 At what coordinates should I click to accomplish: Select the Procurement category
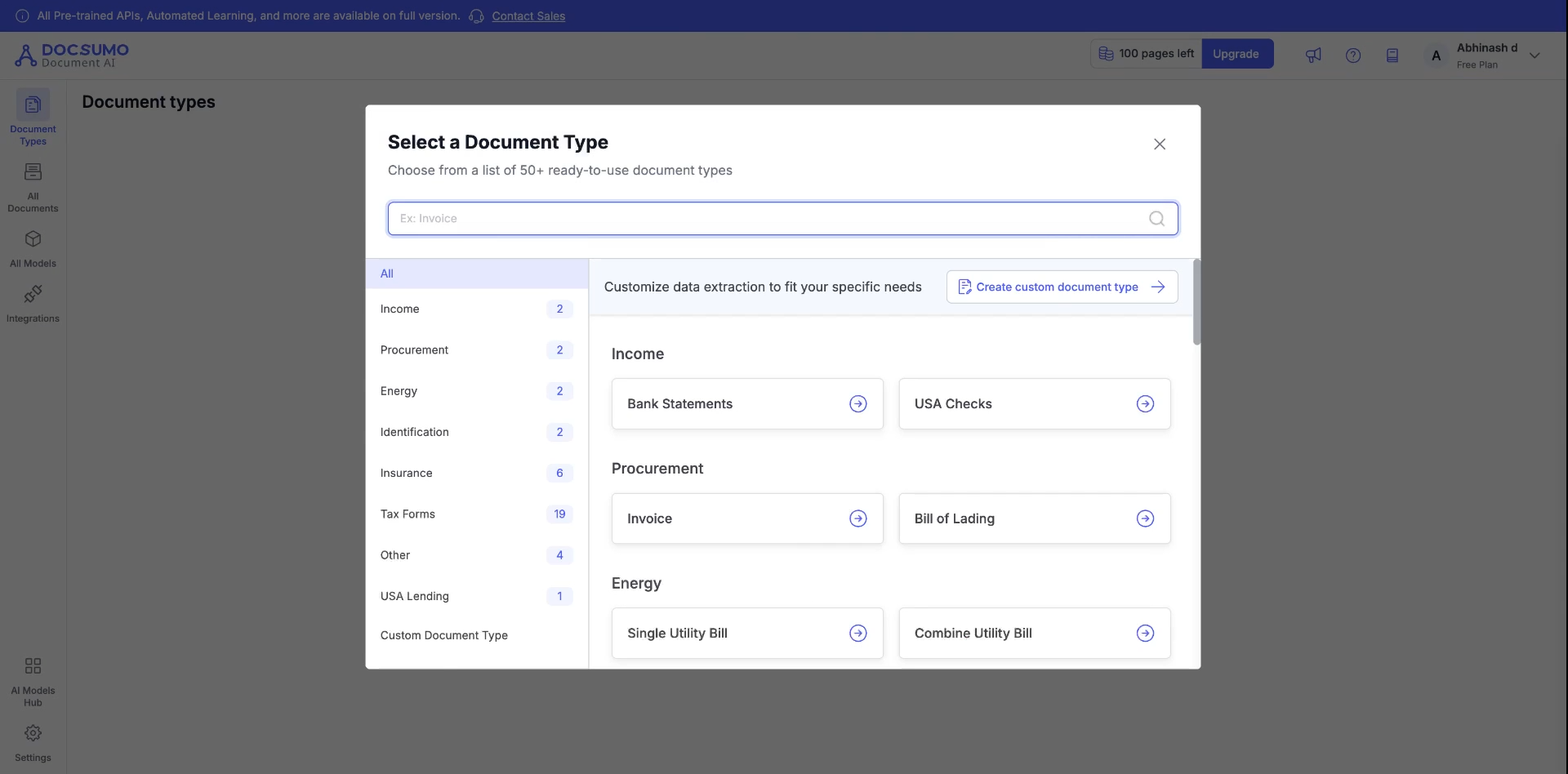click(477, 350)
